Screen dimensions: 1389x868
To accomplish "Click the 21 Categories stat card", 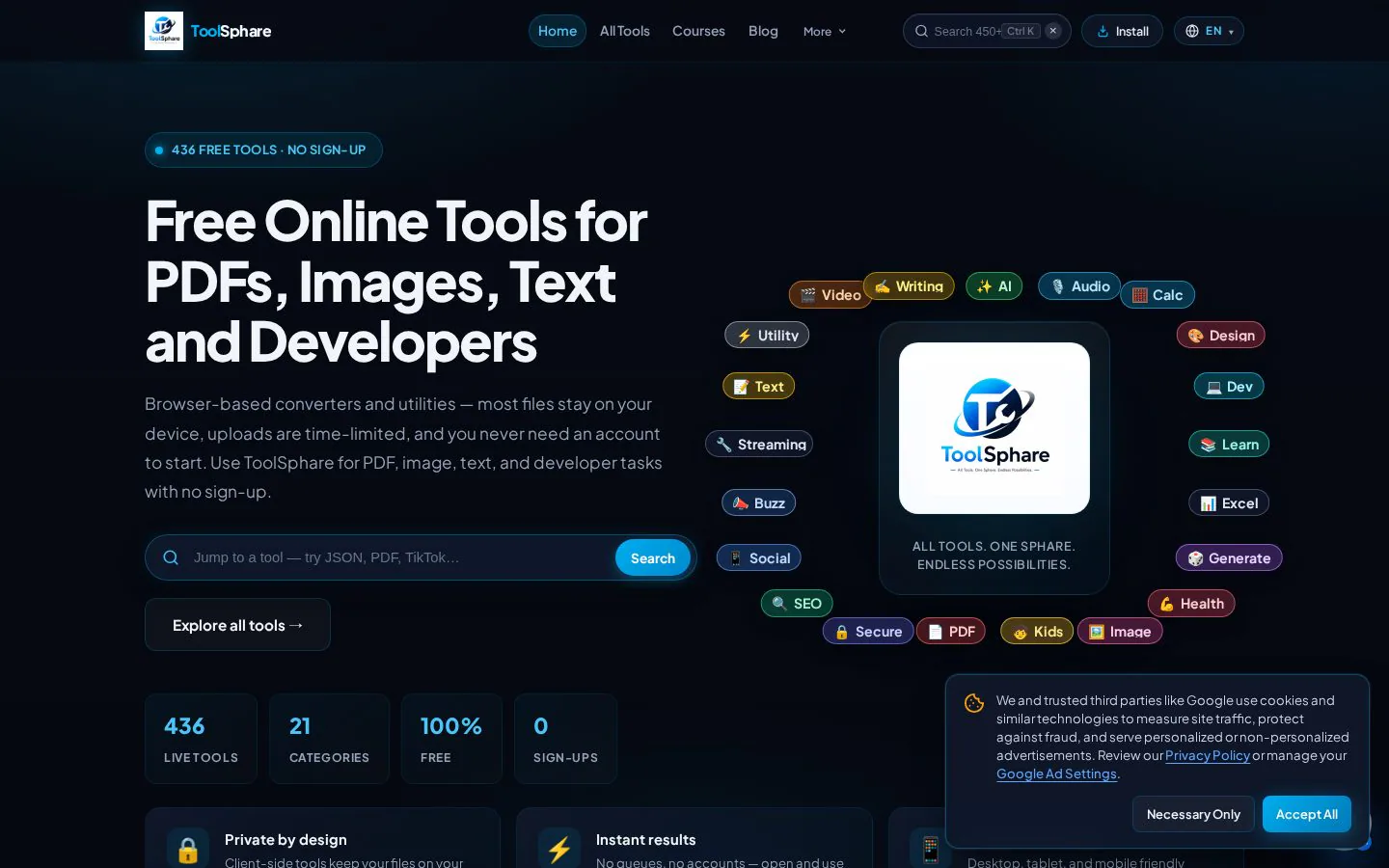I will point(329,739).
